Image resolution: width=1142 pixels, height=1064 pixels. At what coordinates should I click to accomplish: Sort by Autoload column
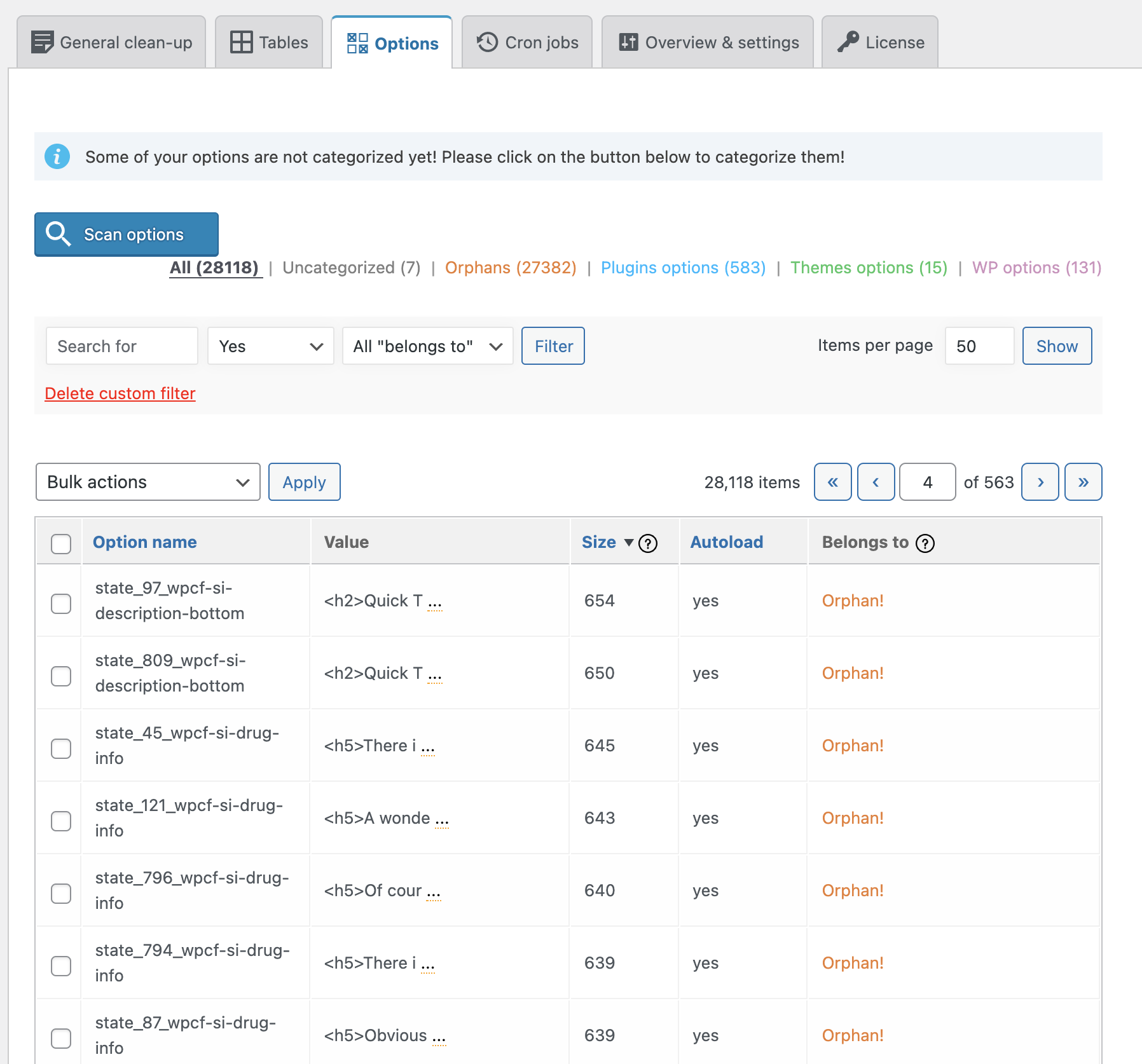[x=727, y=542]
